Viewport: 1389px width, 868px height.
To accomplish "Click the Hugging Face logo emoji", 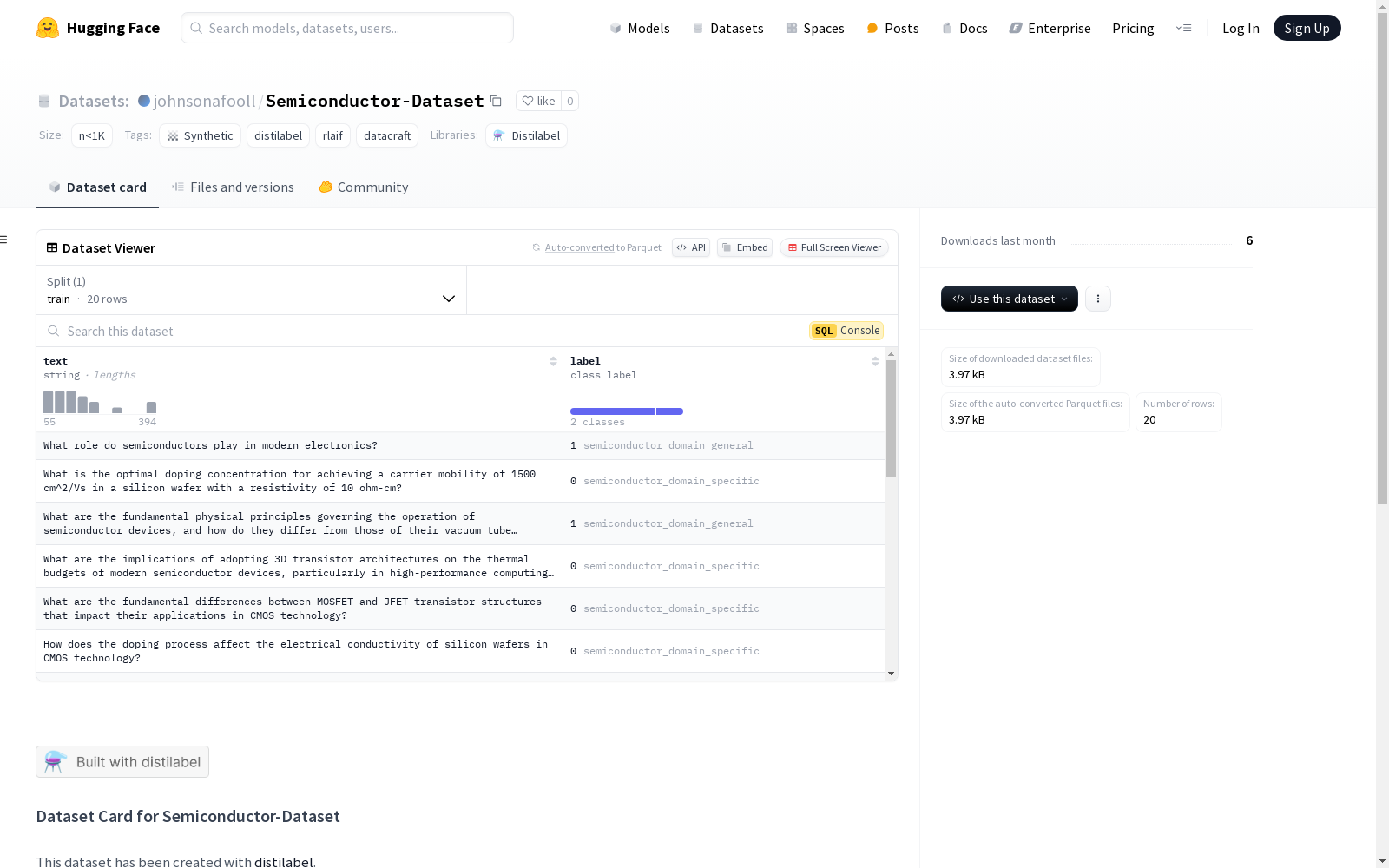I will point(48,28).
